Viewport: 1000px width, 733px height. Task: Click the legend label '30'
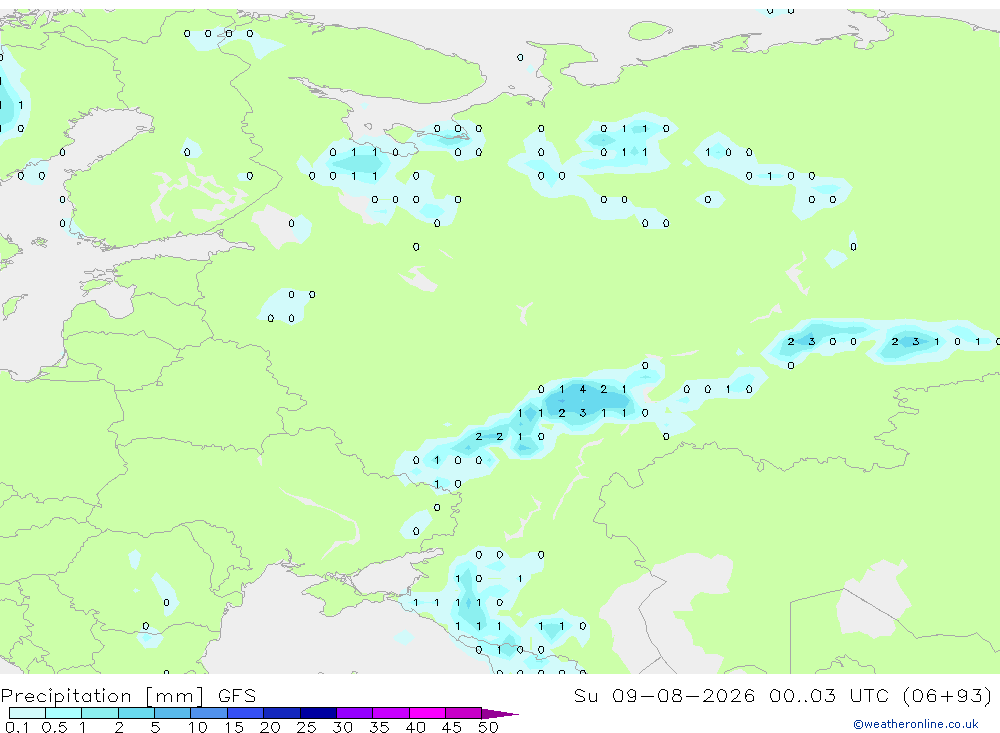[x=342, y=727]
